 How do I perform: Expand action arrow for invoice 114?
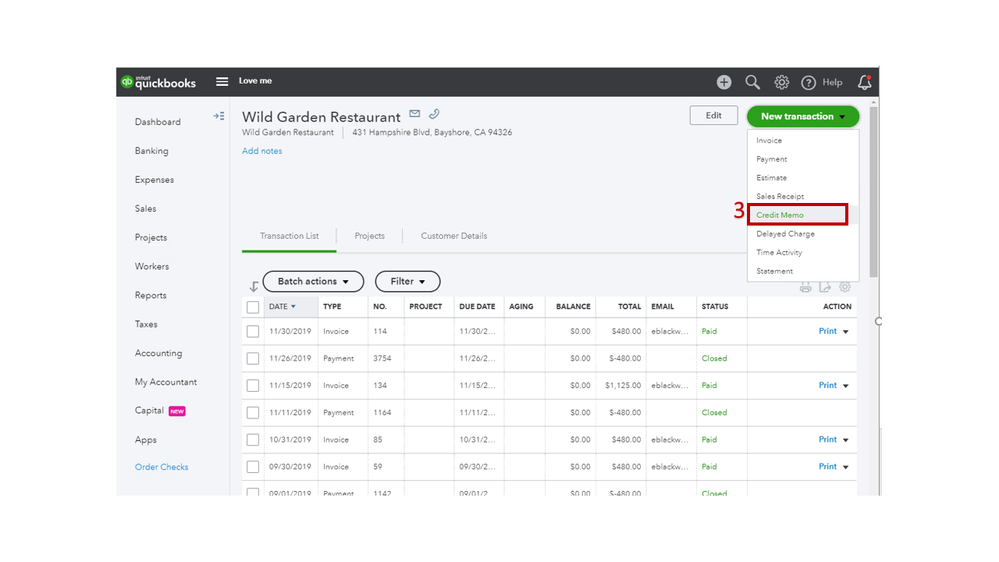coord(846,332)
